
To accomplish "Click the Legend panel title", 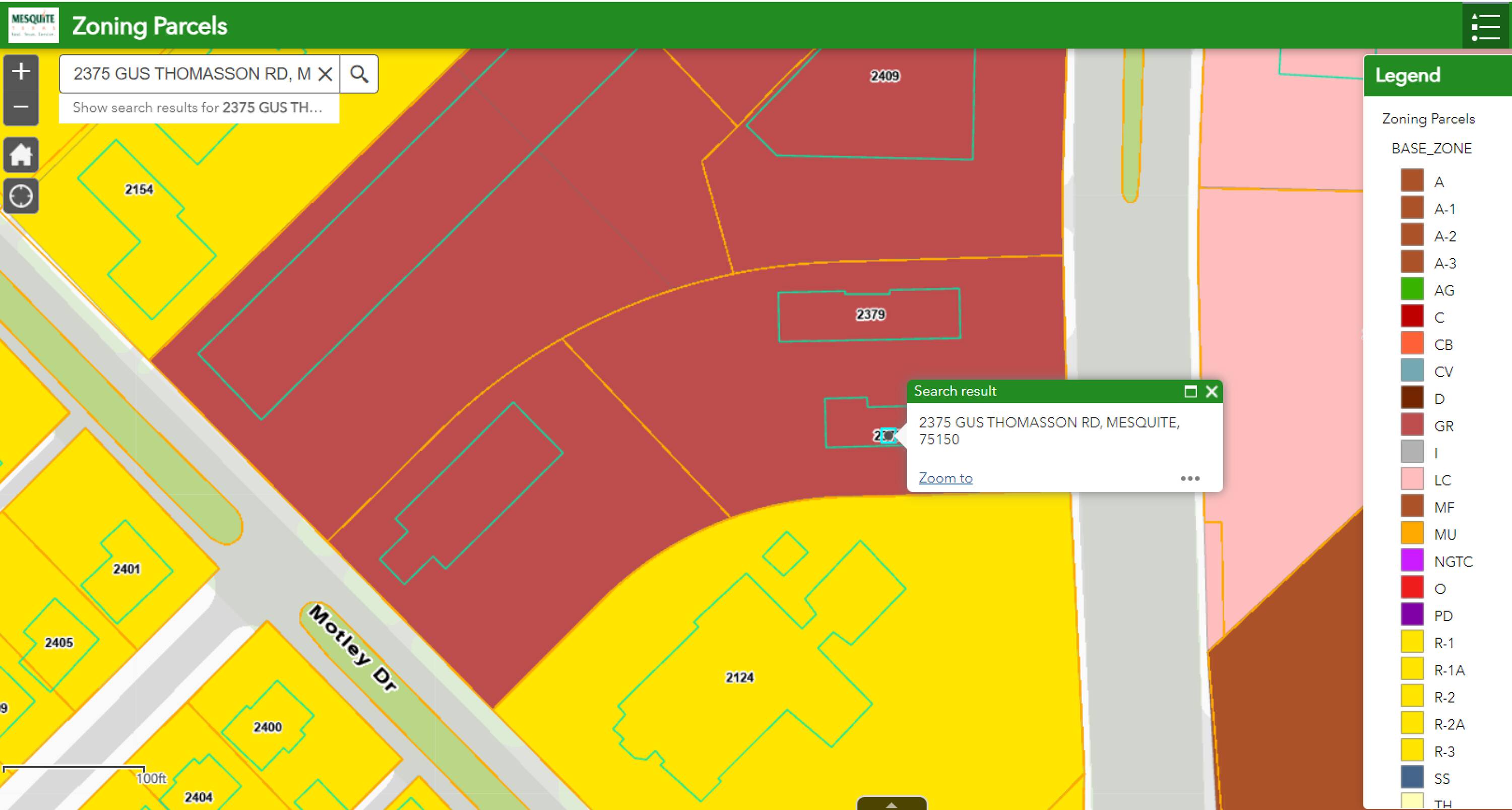I will (1407, 75).
